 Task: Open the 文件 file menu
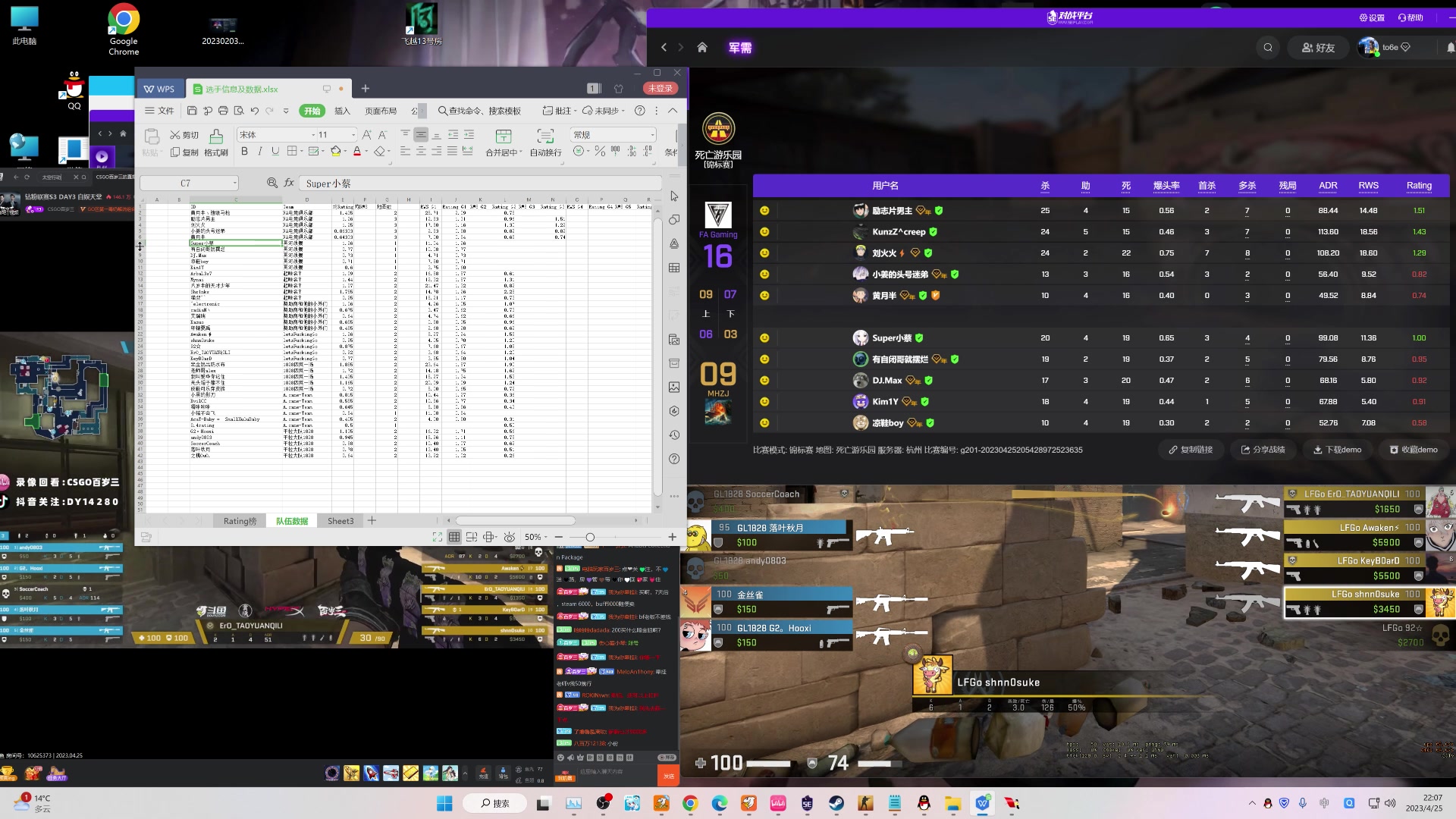pyautogui.click(x=159, y=111)
